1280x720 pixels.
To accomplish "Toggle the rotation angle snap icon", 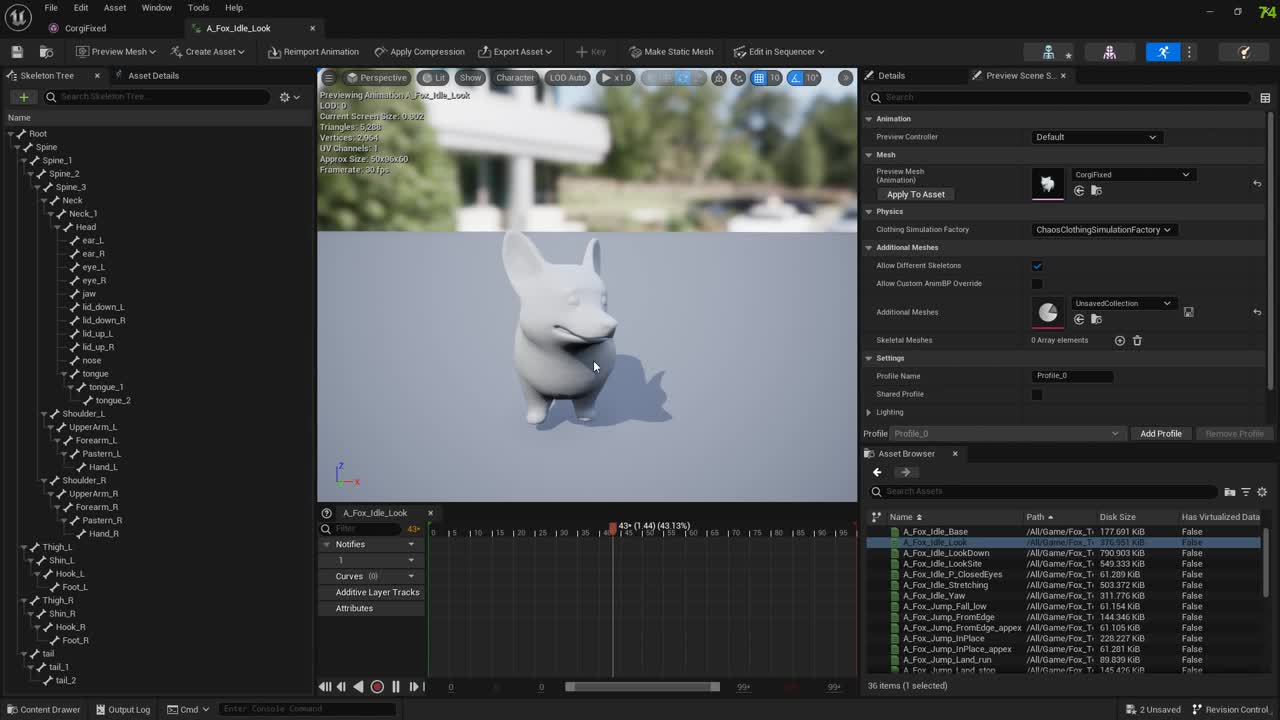I will pyautogui.click(x=795, y=77).
